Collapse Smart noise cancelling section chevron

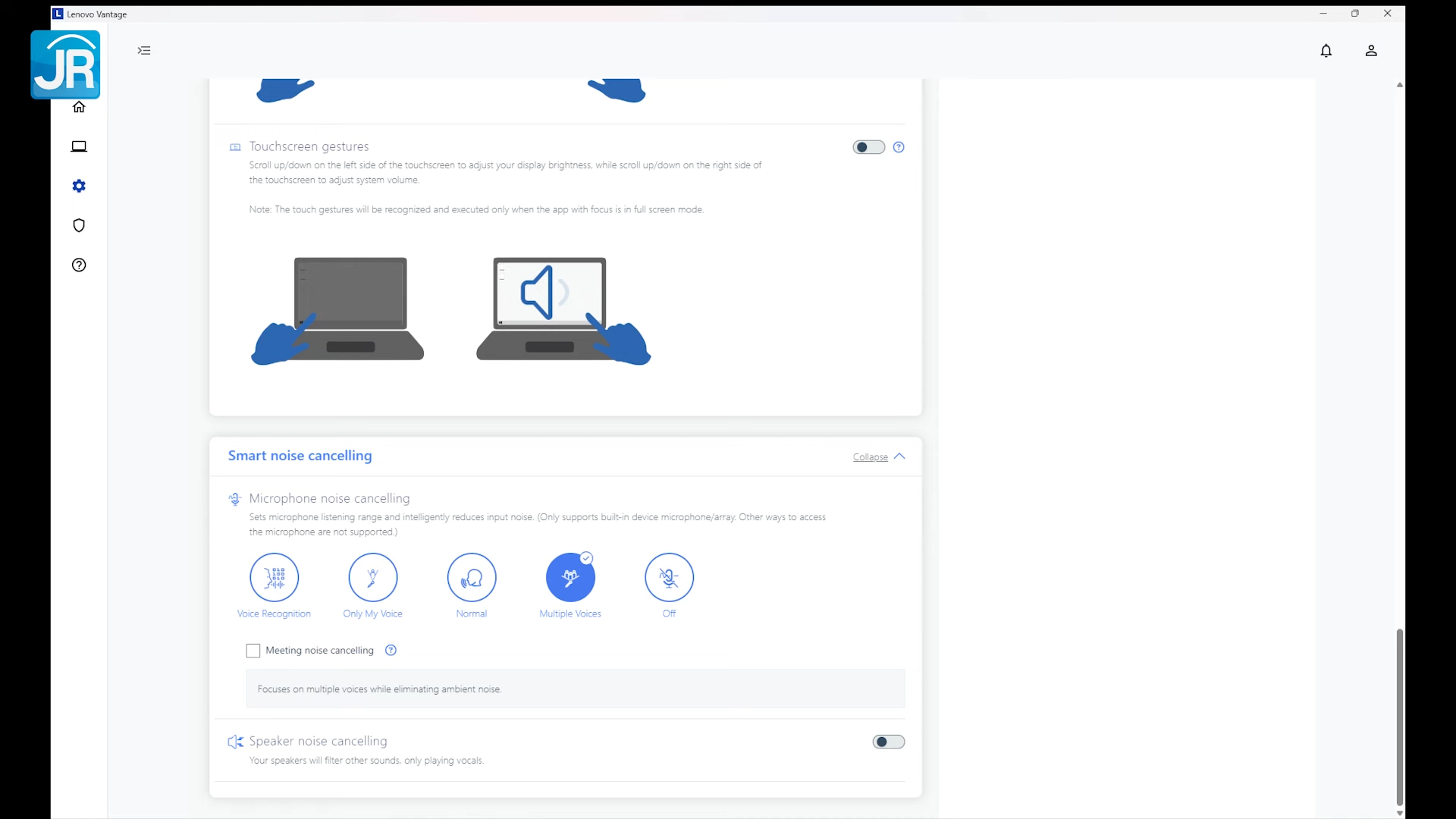[899, 457]
